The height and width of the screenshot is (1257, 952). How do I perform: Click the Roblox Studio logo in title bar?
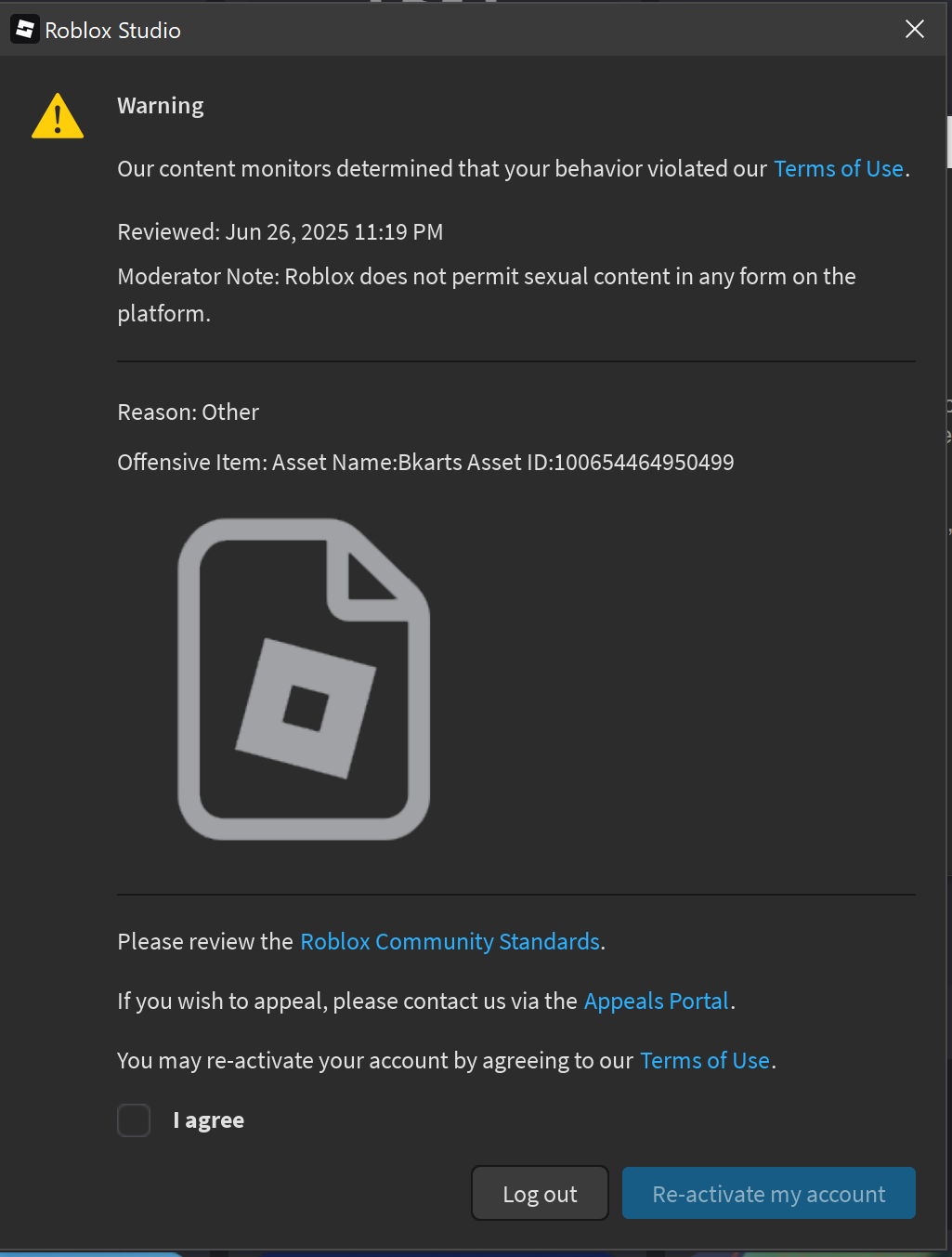coord(25,30)
